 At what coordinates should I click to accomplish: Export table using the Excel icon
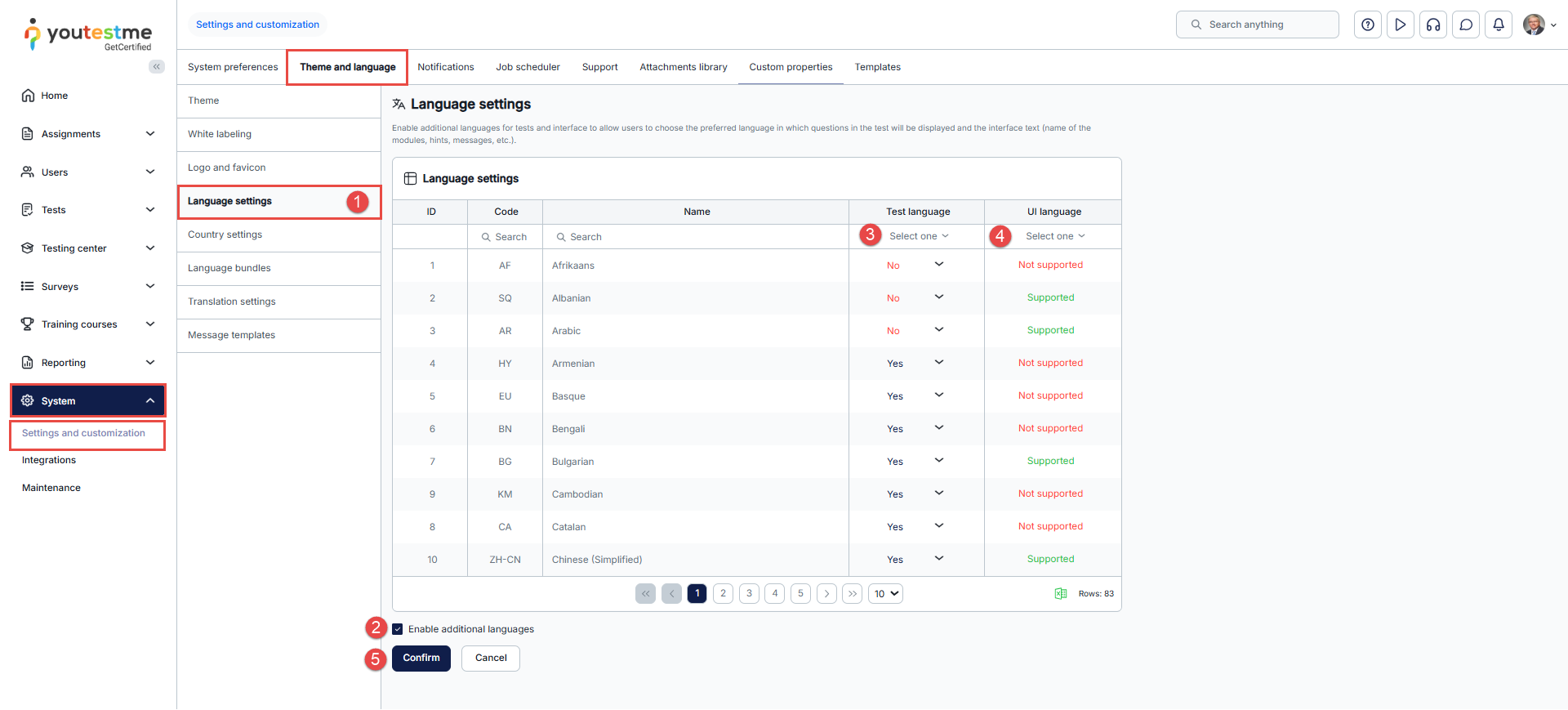1060,594
